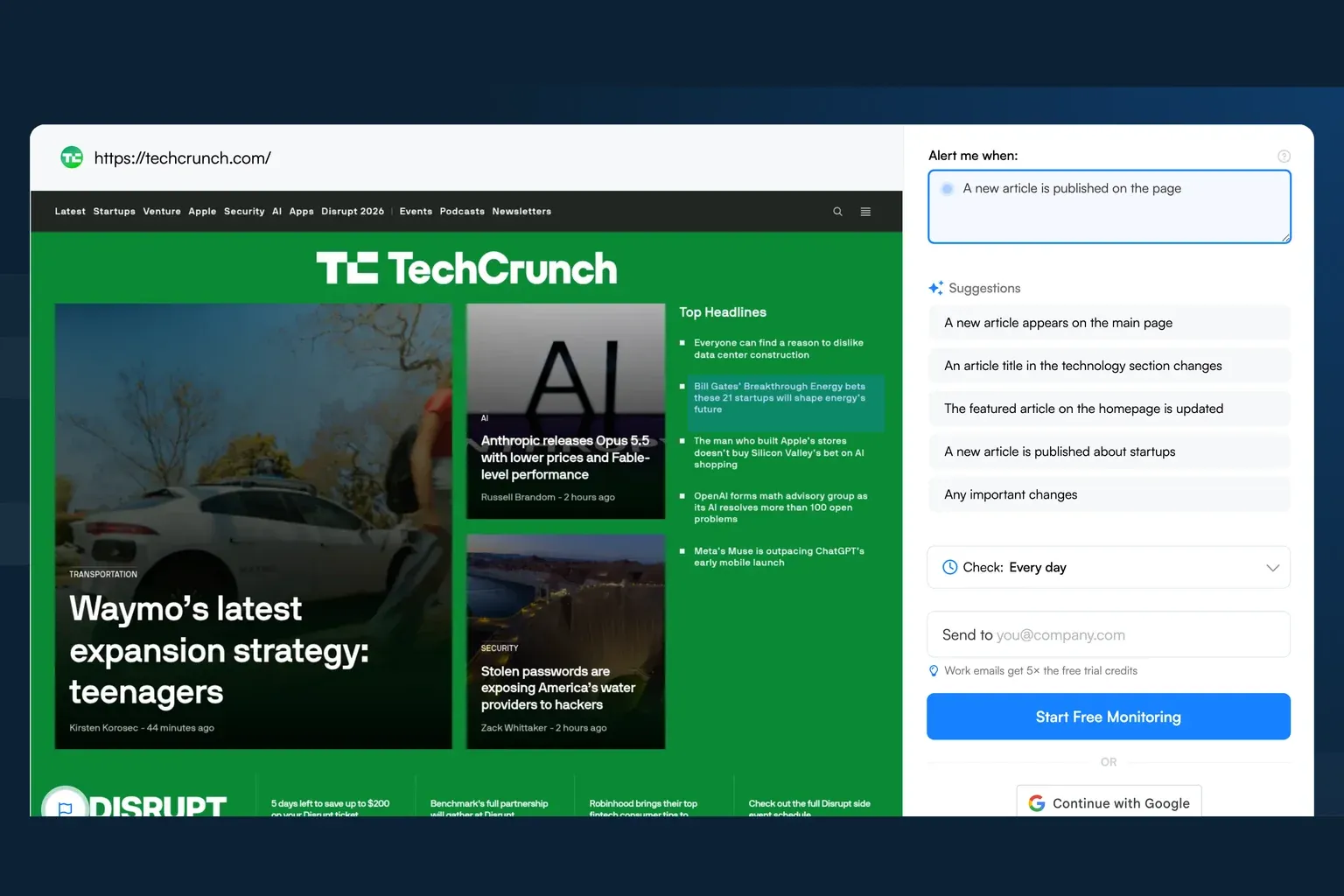
Task: Open the Disrupt 2026 nav item
Action: click(353, 212)
